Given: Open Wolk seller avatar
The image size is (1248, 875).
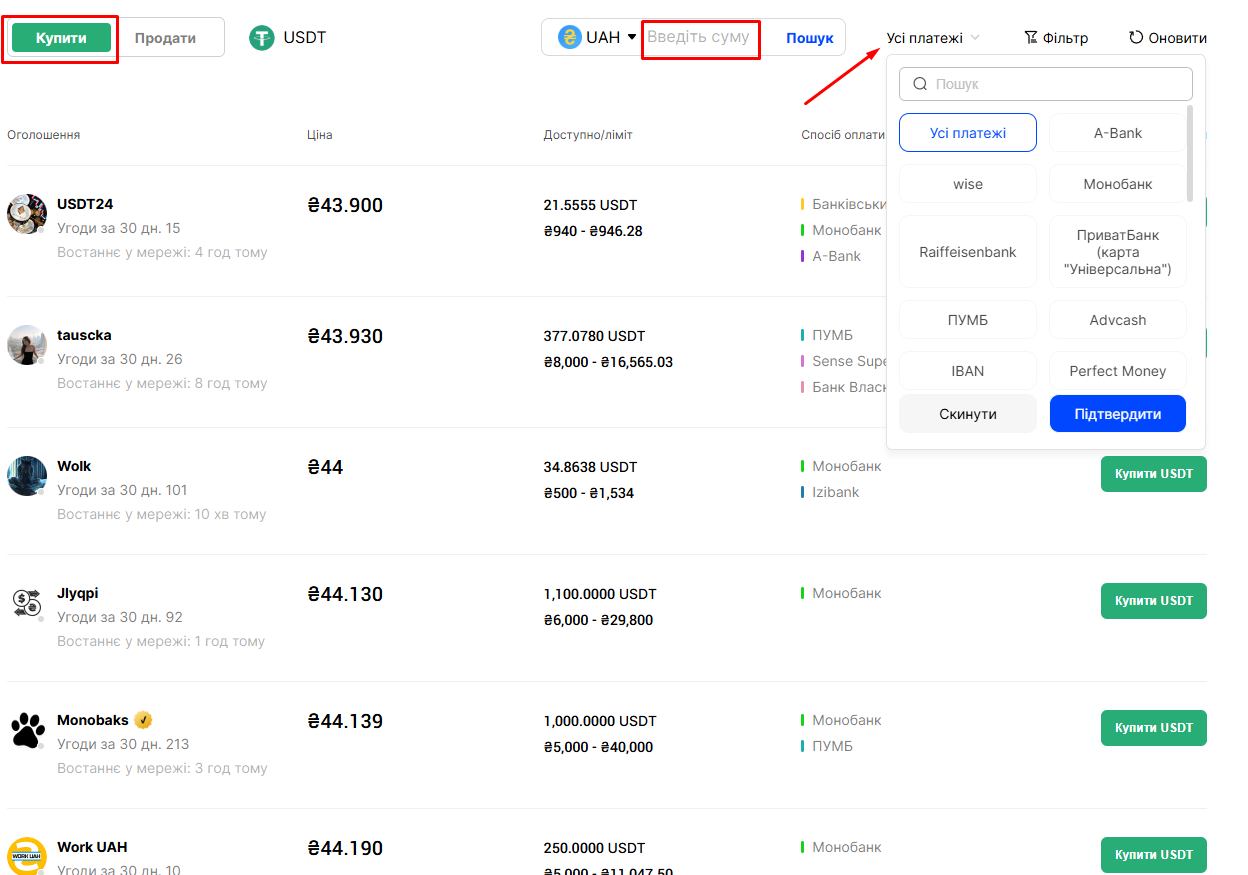Looking at the screenshot, I should (27, 476).
